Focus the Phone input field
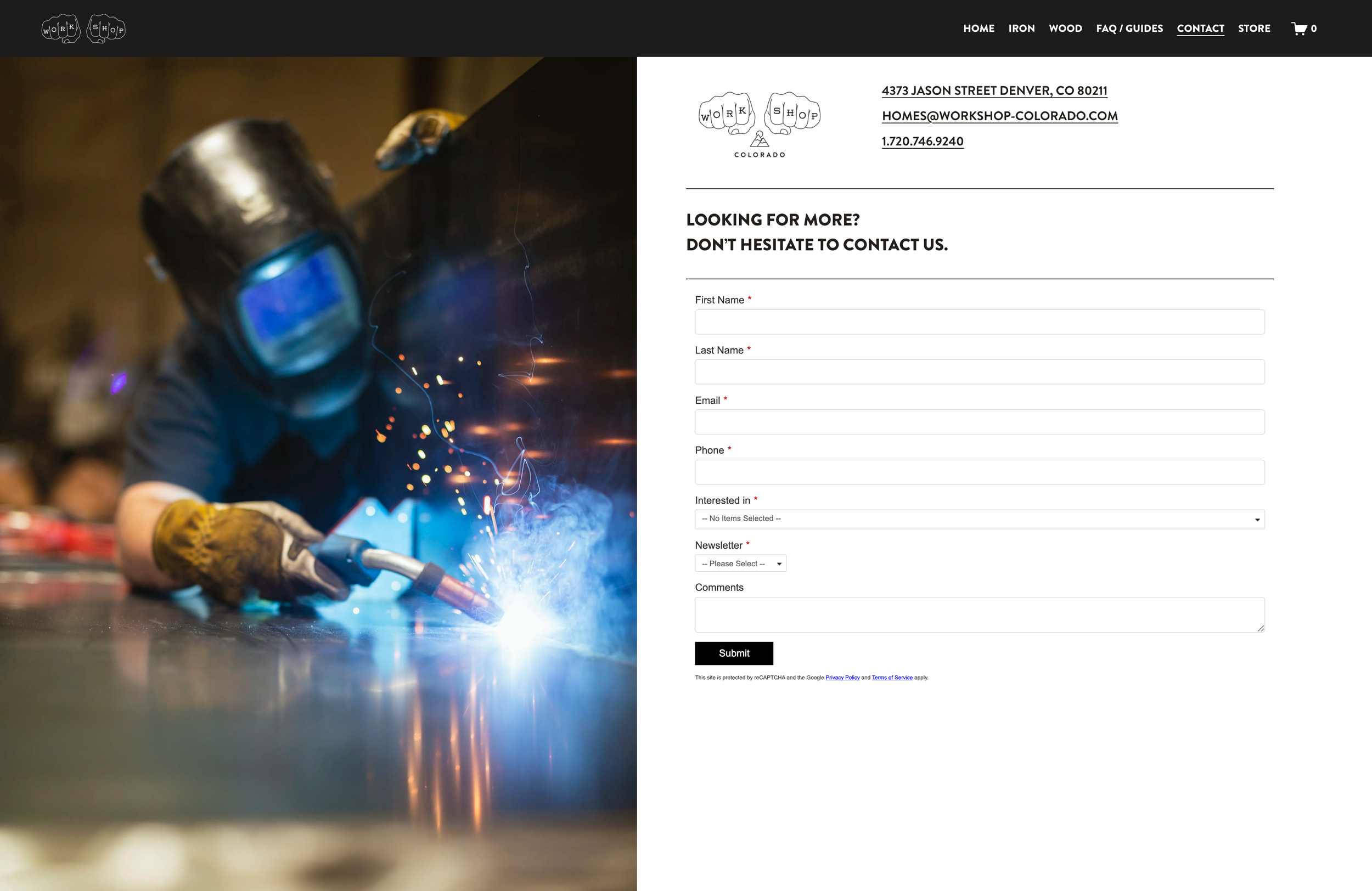Image resolution: width=1372 pixels, height=891 pixels. click(979, 472)
